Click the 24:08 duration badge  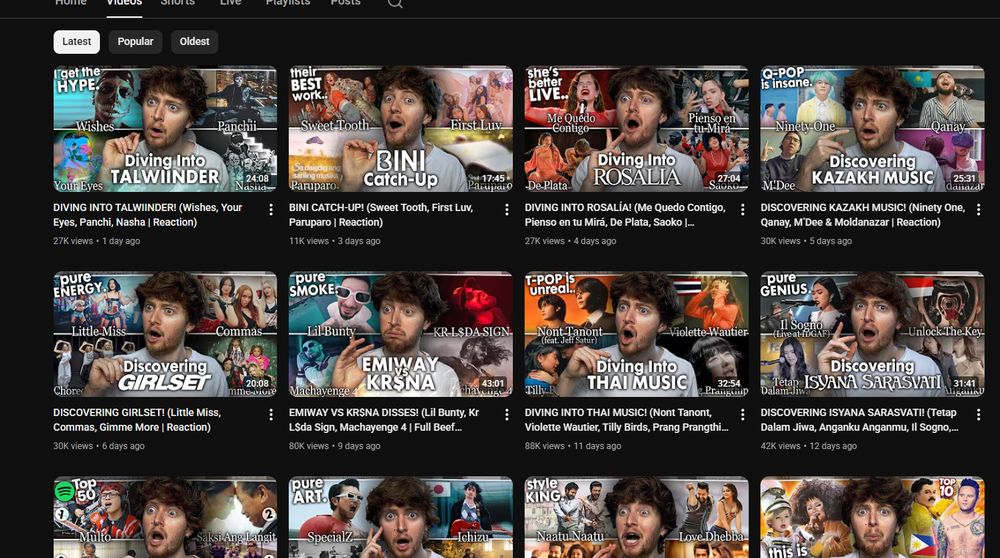pos(258,179)
